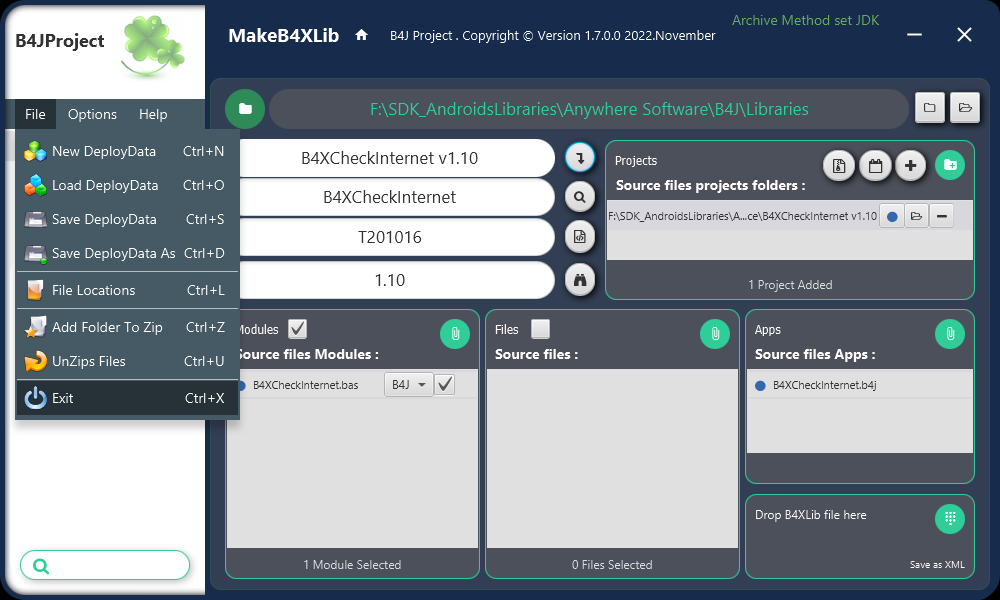Minimize the MakeB4XLib window
The height and width of the screenshot is (600, 1000).
[x=914, y=34]
